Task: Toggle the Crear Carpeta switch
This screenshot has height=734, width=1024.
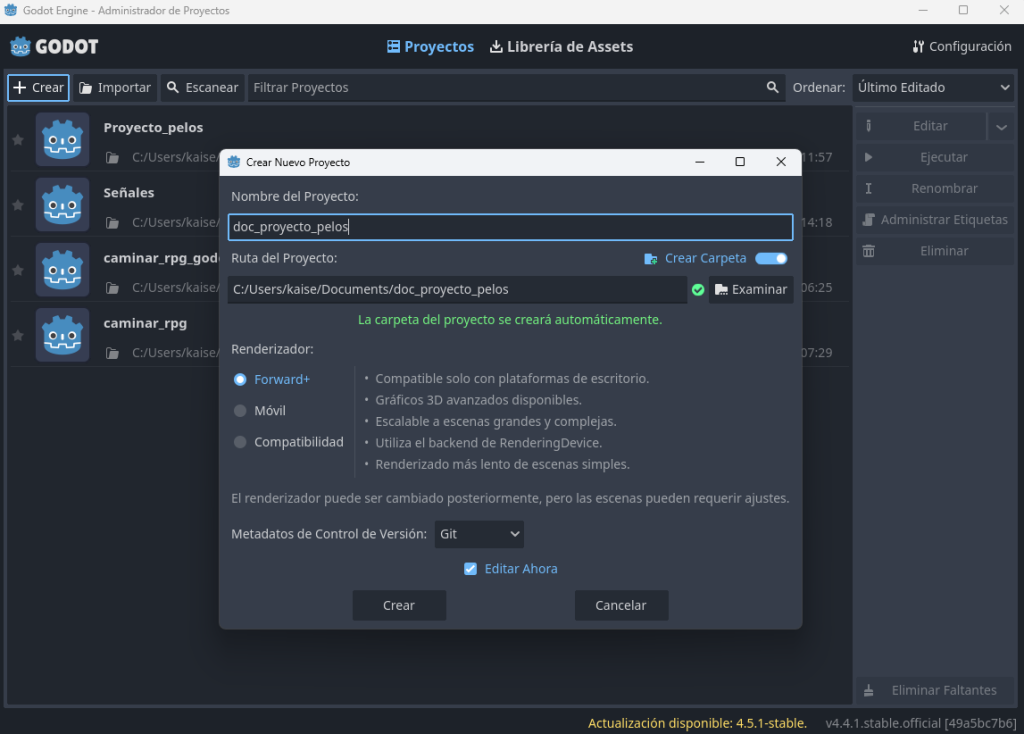Action: [771, 259]
